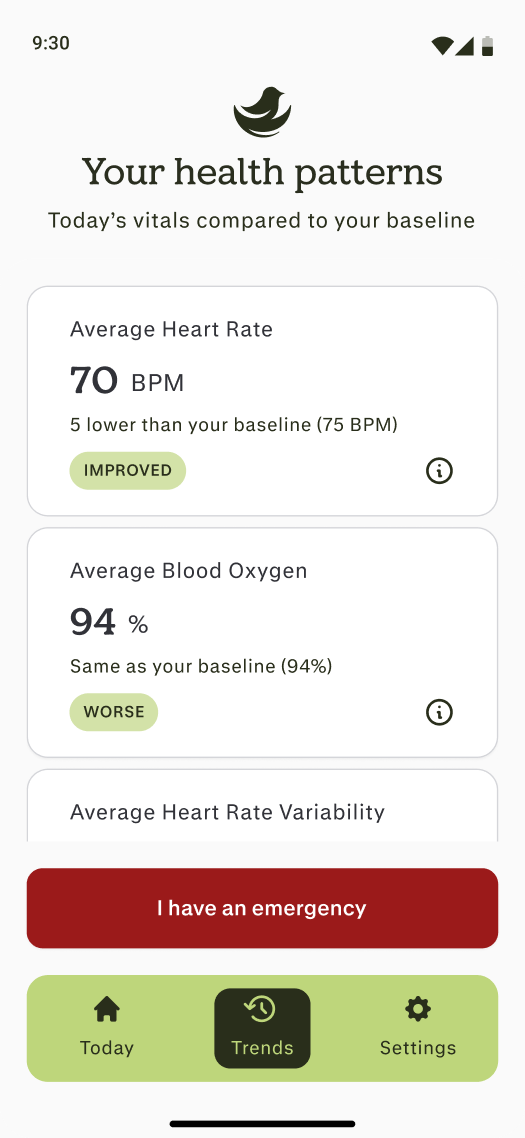
Task: Tap the info icon on Average Blood Oxygen card
Action: click(x=439, y=712)
